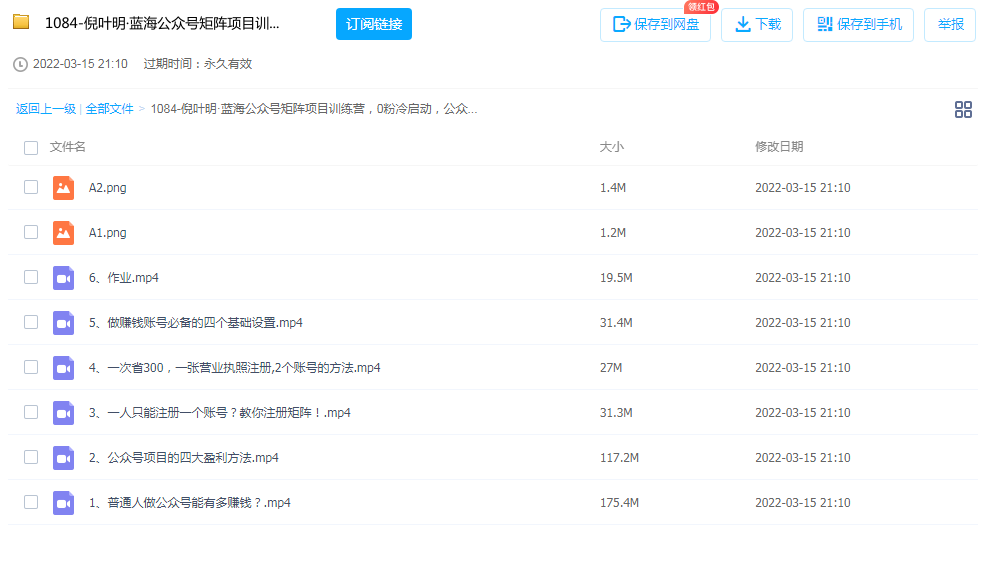Open file A2.png
987x577 pixels.
(108, 188)
